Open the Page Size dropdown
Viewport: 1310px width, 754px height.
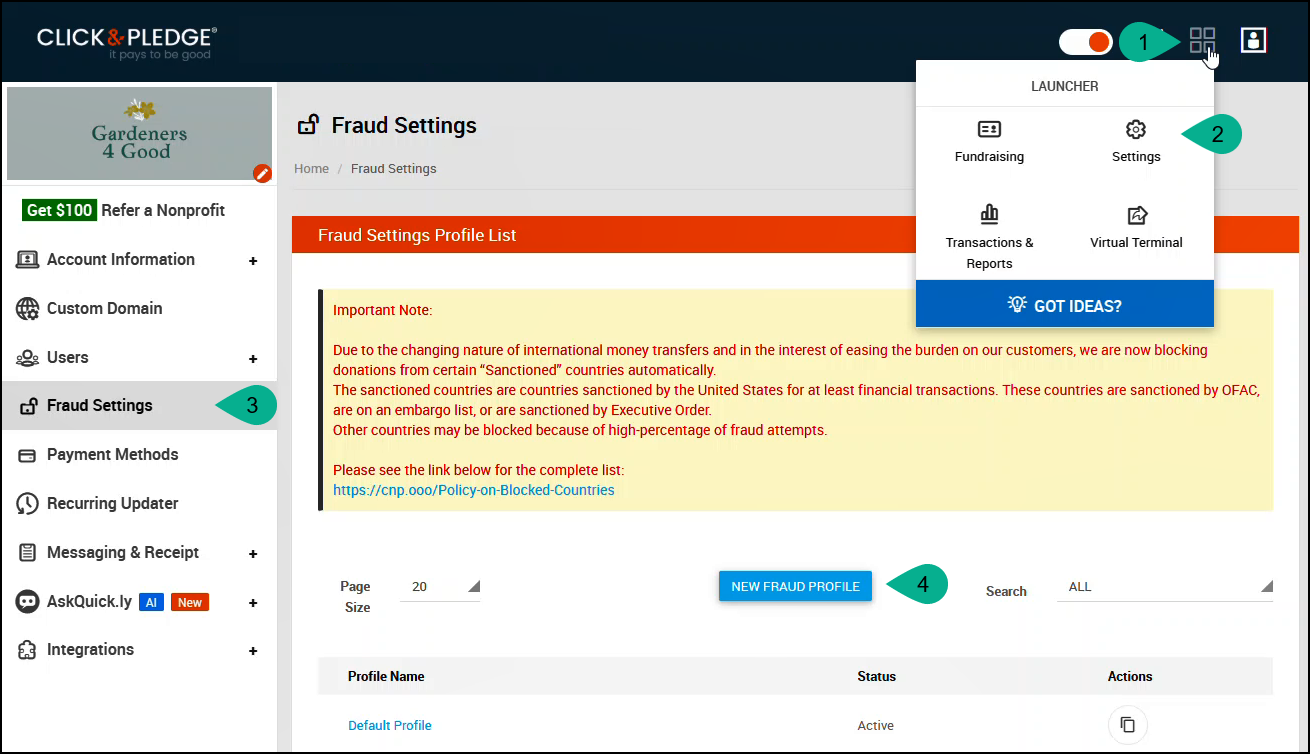(440, 587)
